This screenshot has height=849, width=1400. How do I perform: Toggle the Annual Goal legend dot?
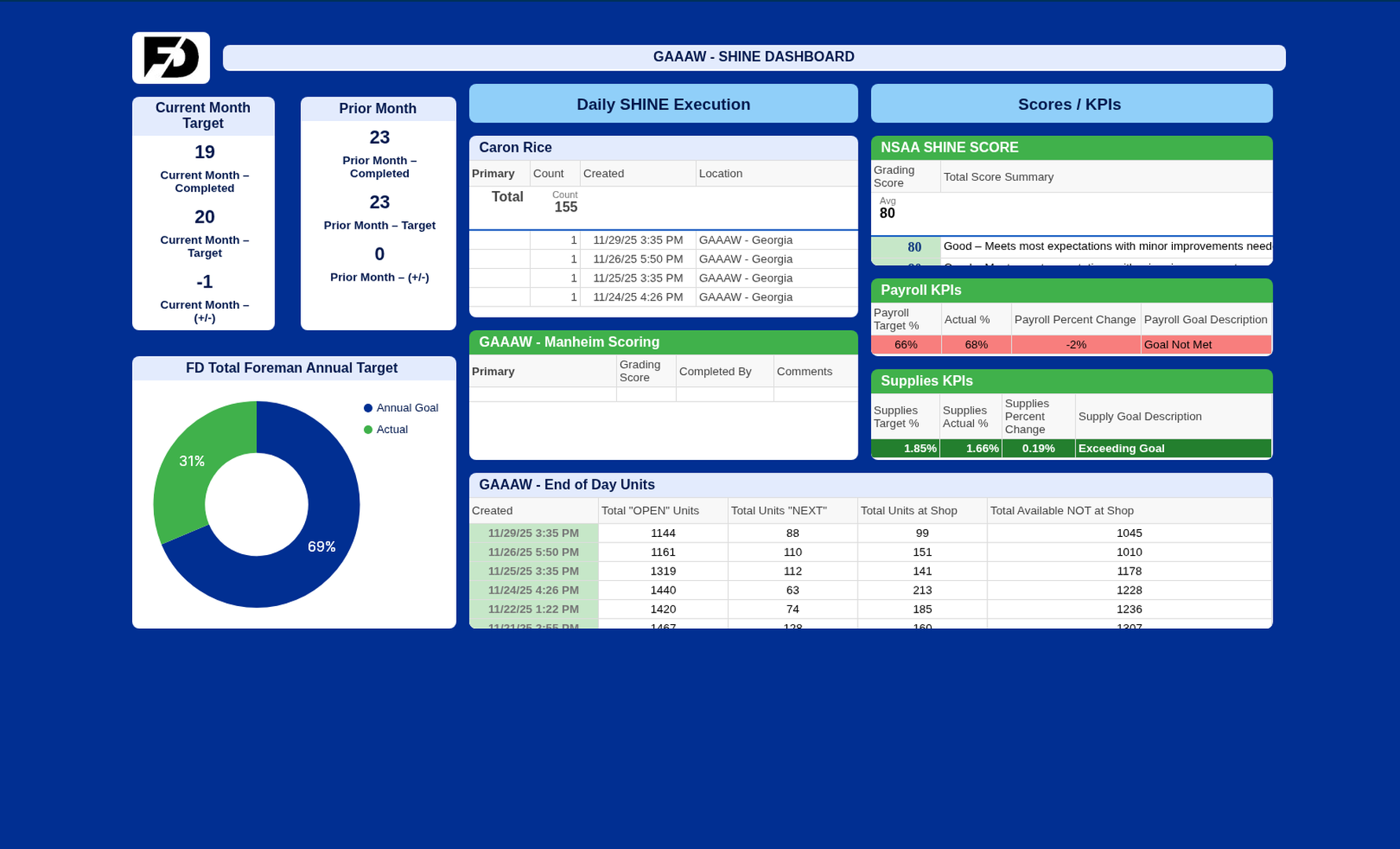[x=368, y=408]
